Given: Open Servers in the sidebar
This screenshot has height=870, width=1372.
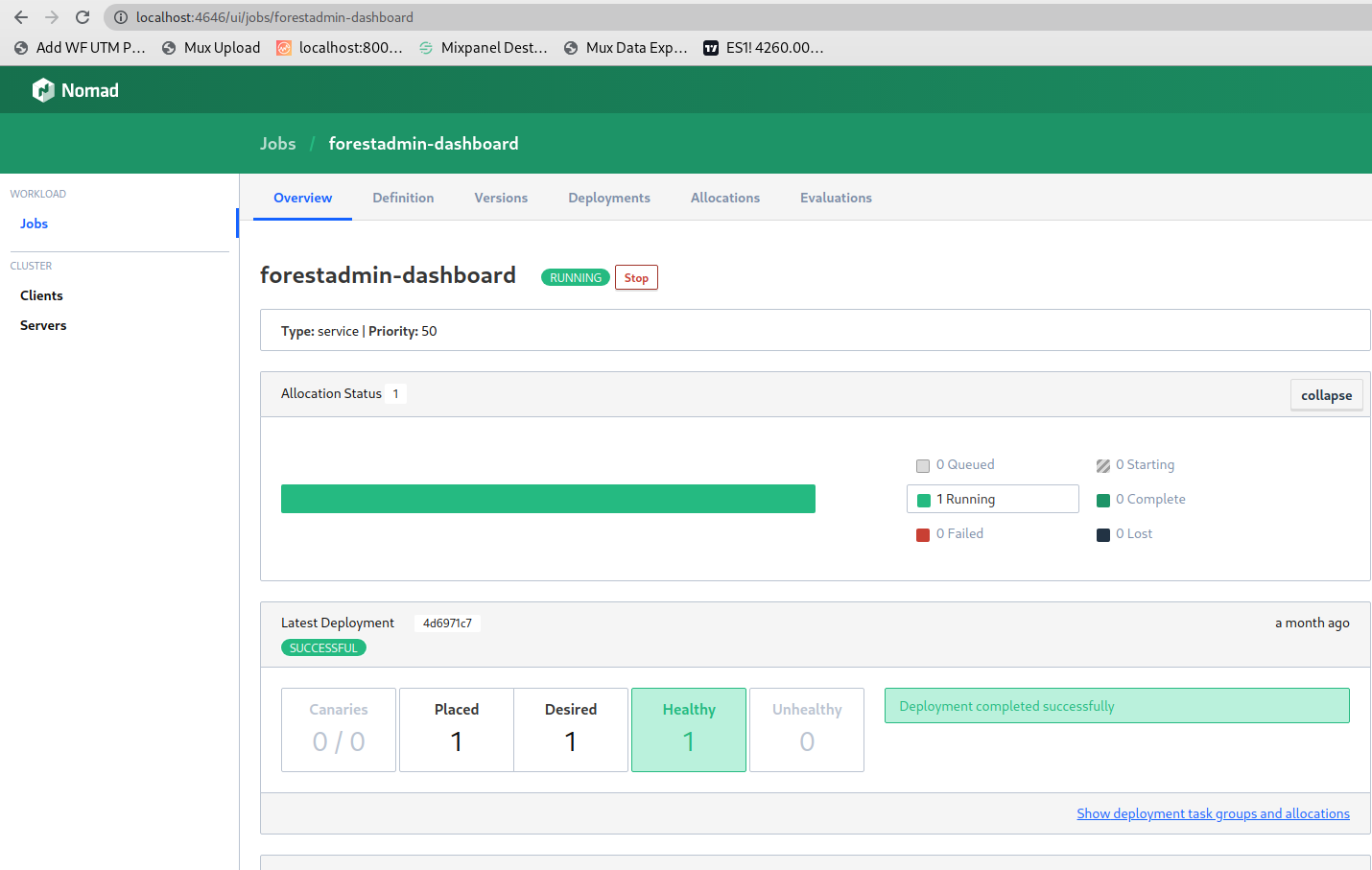Looking at the screenshot, I should pyautogui.click(x=43, y=325).
